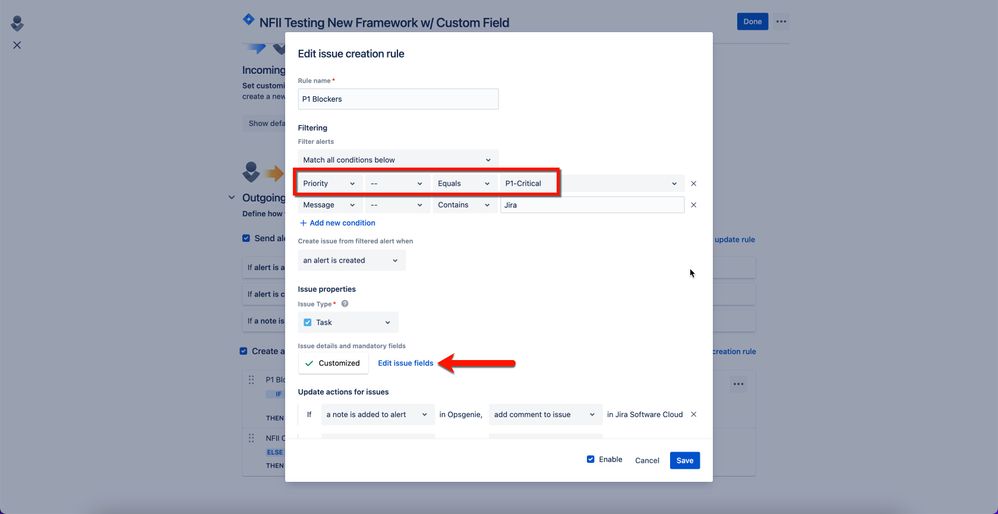Open the '--' dropdown in Priority row
998x514 pixels.
tap(396, 184)
